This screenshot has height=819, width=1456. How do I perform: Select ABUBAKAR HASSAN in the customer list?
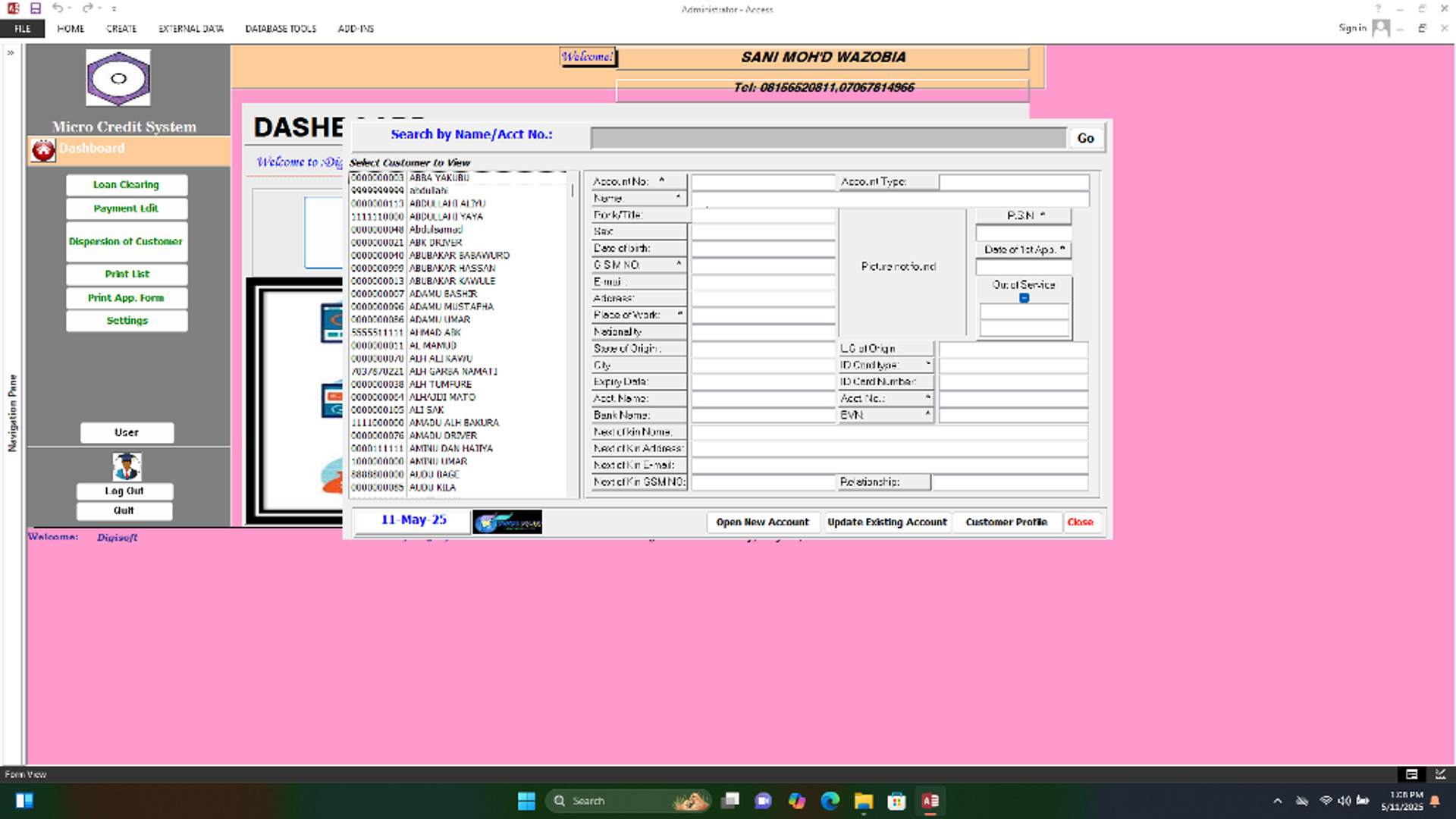[x=452, y=268]
